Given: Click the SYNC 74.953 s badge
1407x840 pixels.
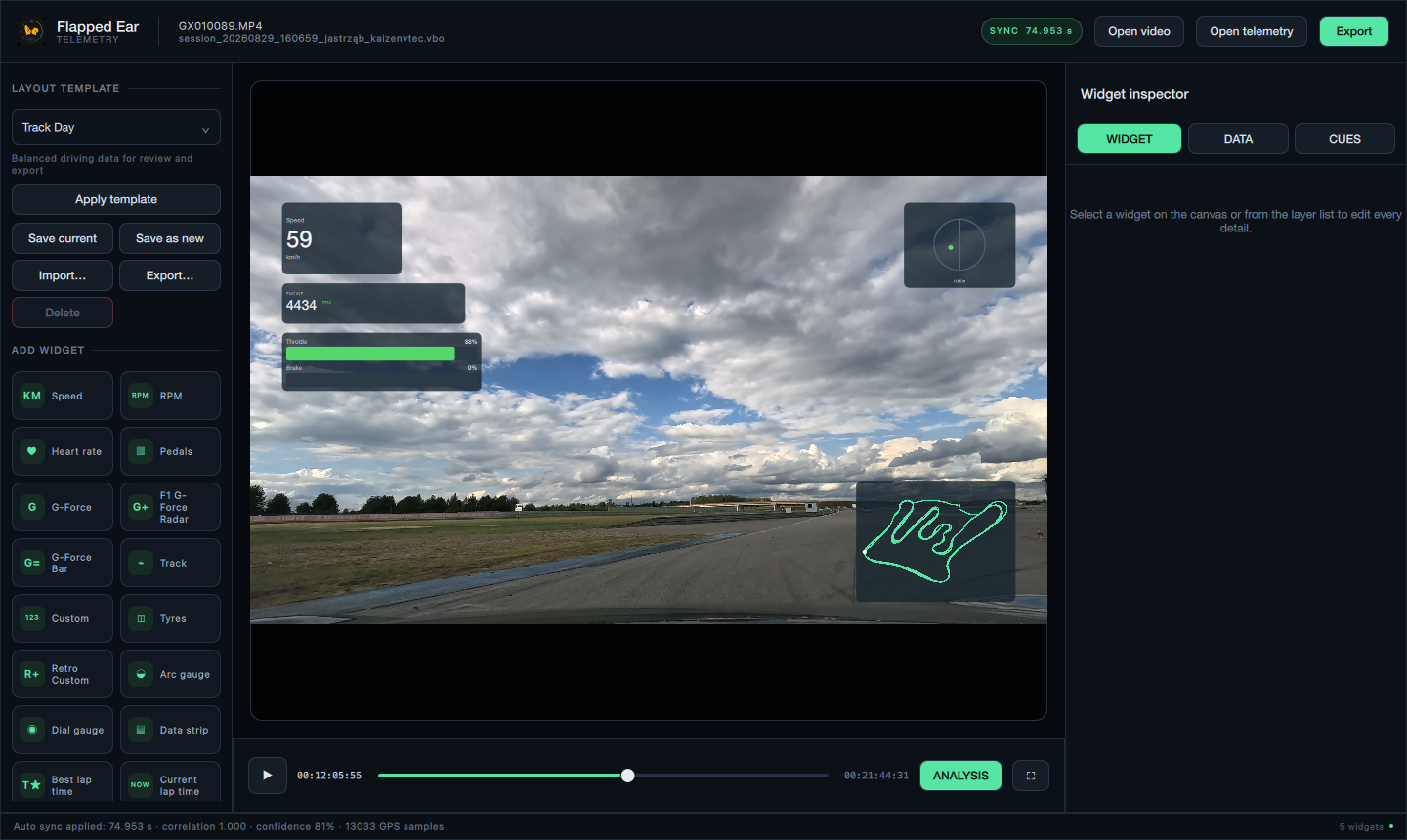Looking at the screenshot, I should [x=1032, y=31].
